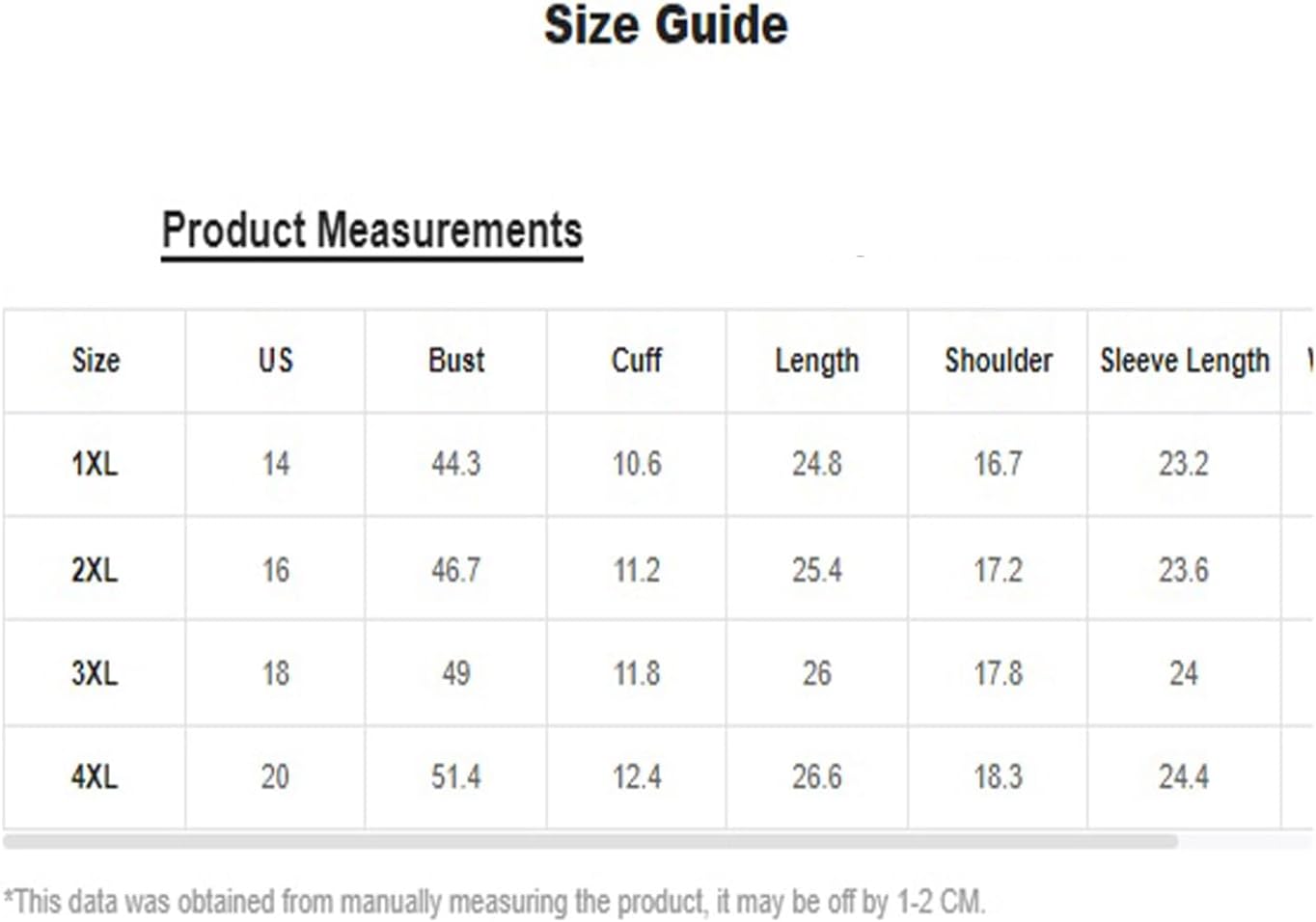This screenshot has width=1316, height=922.
Task: Click the 23.6 sleeve length value
Action: pyautogui.click(x=1184, y=570)
